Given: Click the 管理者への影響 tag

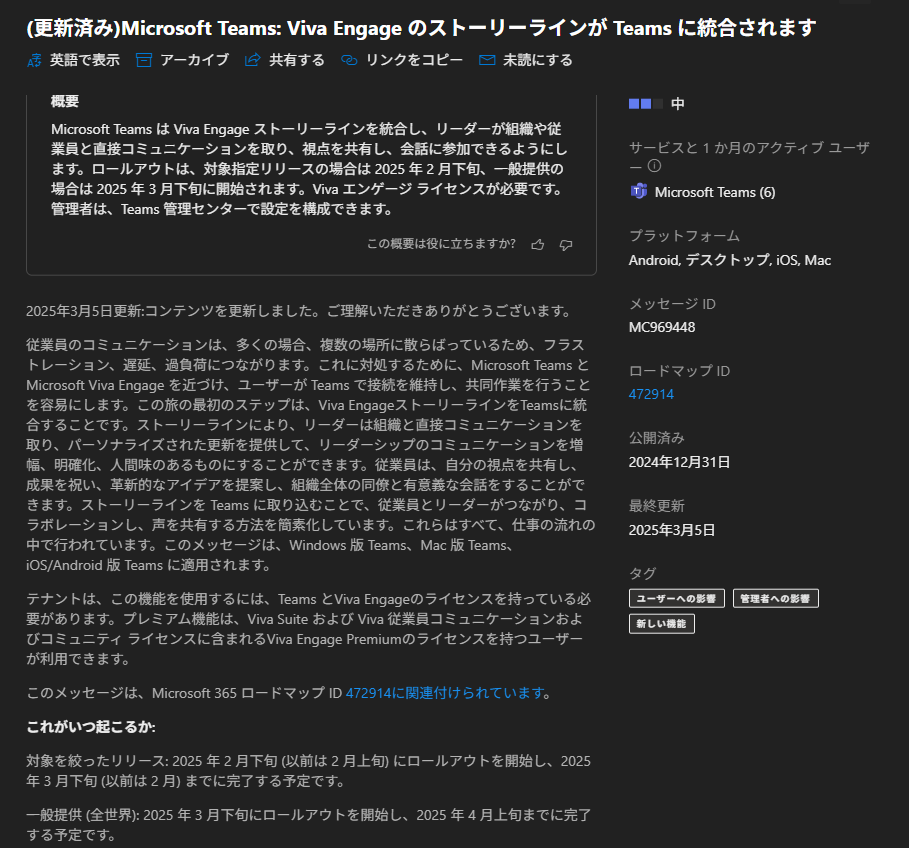Looking at the screenshot, I should coord(776,599).
